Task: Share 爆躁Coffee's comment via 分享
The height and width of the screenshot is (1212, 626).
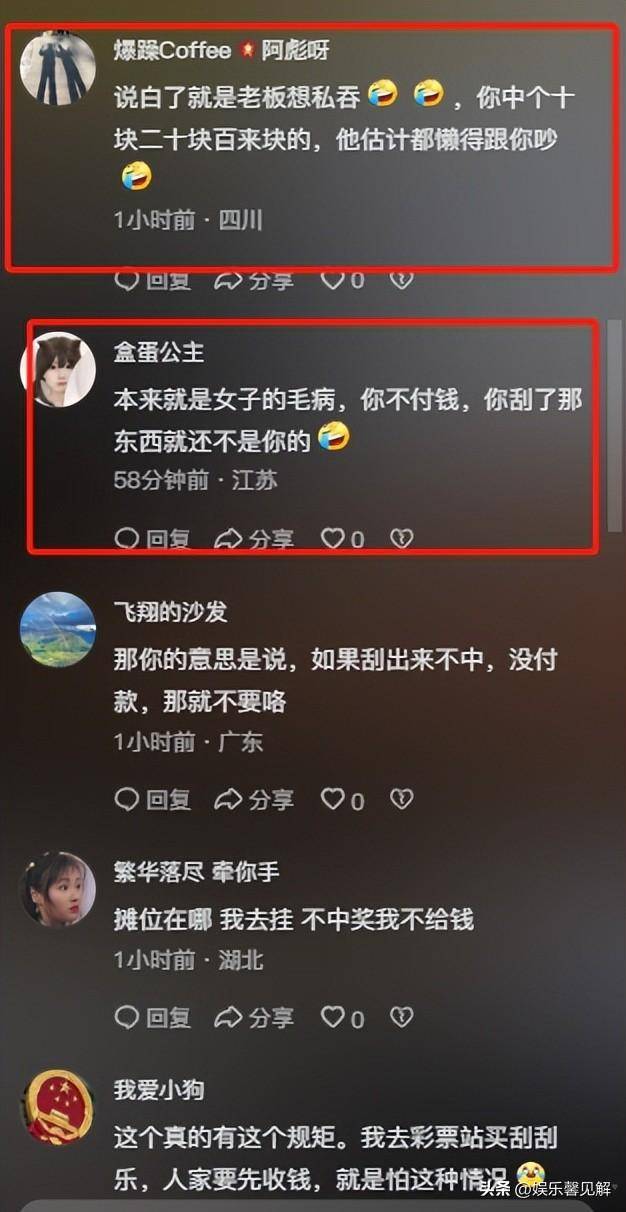Action: coord(254,280)
